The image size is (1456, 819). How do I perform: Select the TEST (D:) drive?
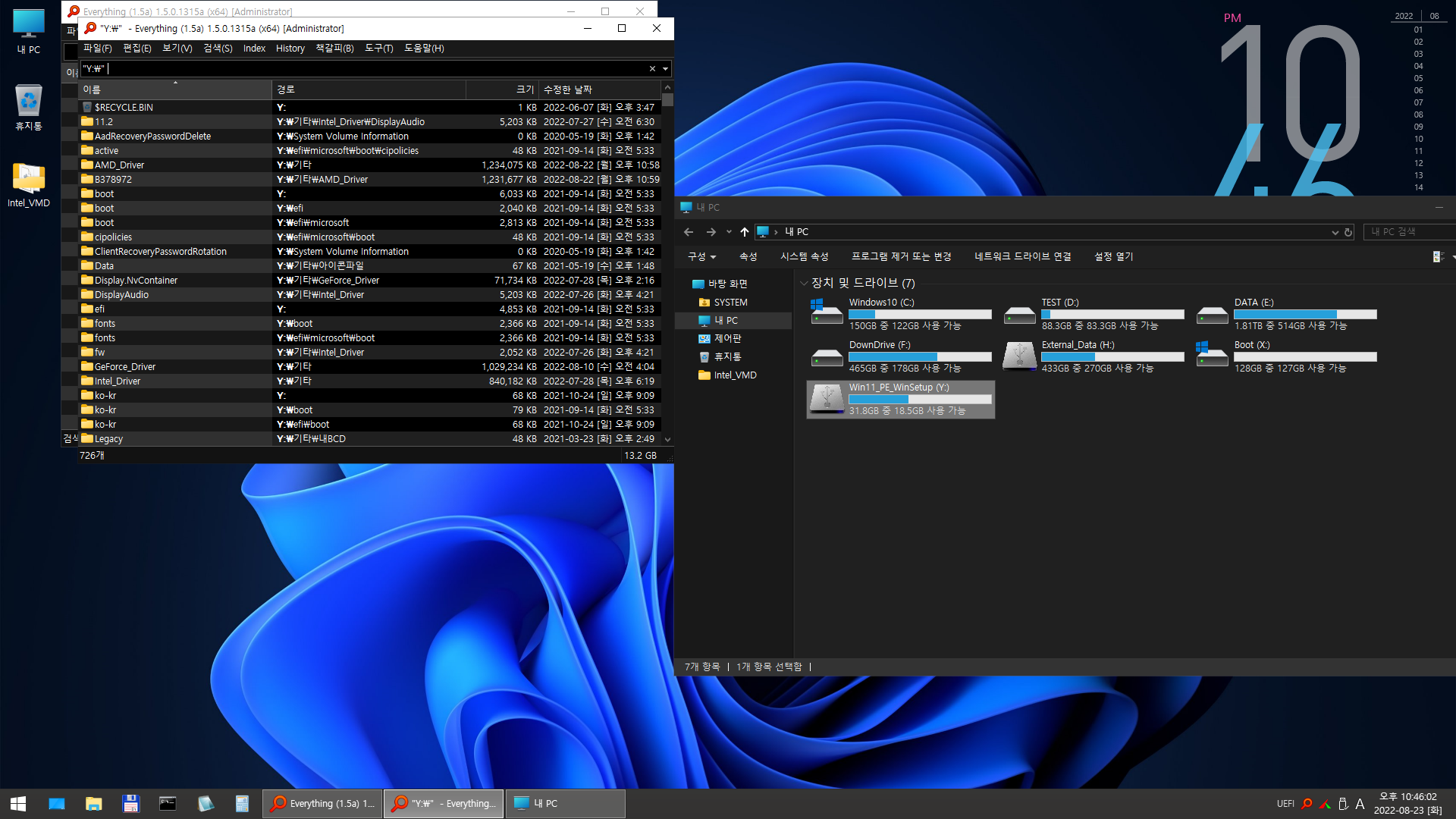click(1094, 315)
